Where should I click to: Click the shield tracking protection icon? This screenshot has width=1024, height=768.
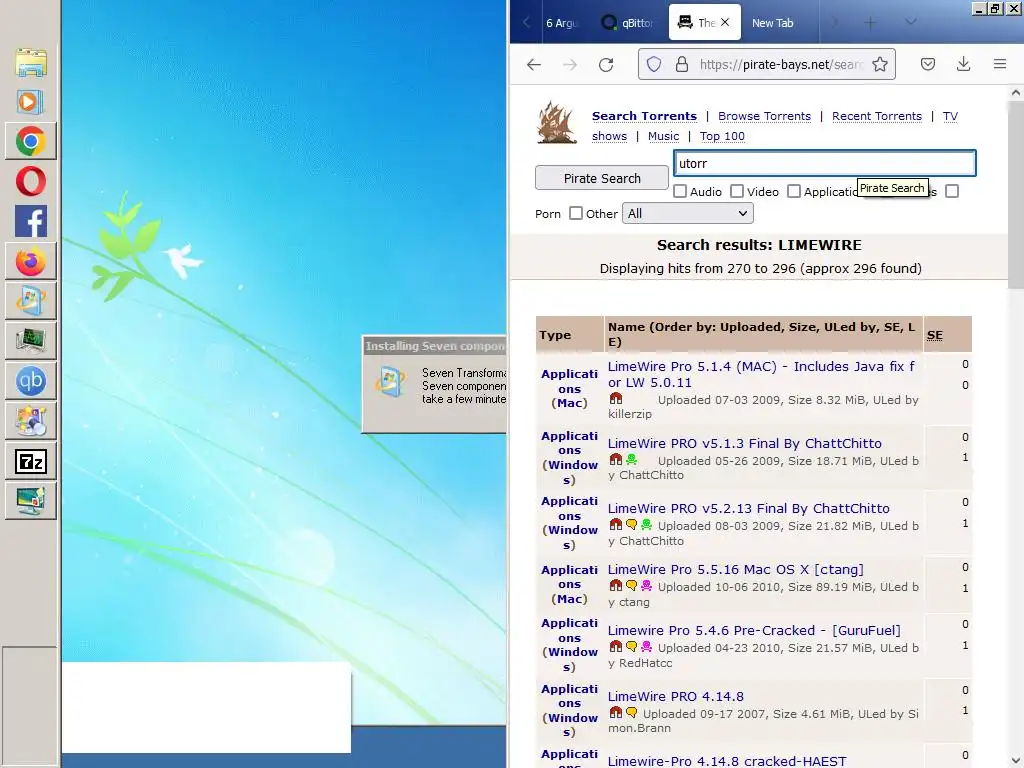tap(654, 64)
